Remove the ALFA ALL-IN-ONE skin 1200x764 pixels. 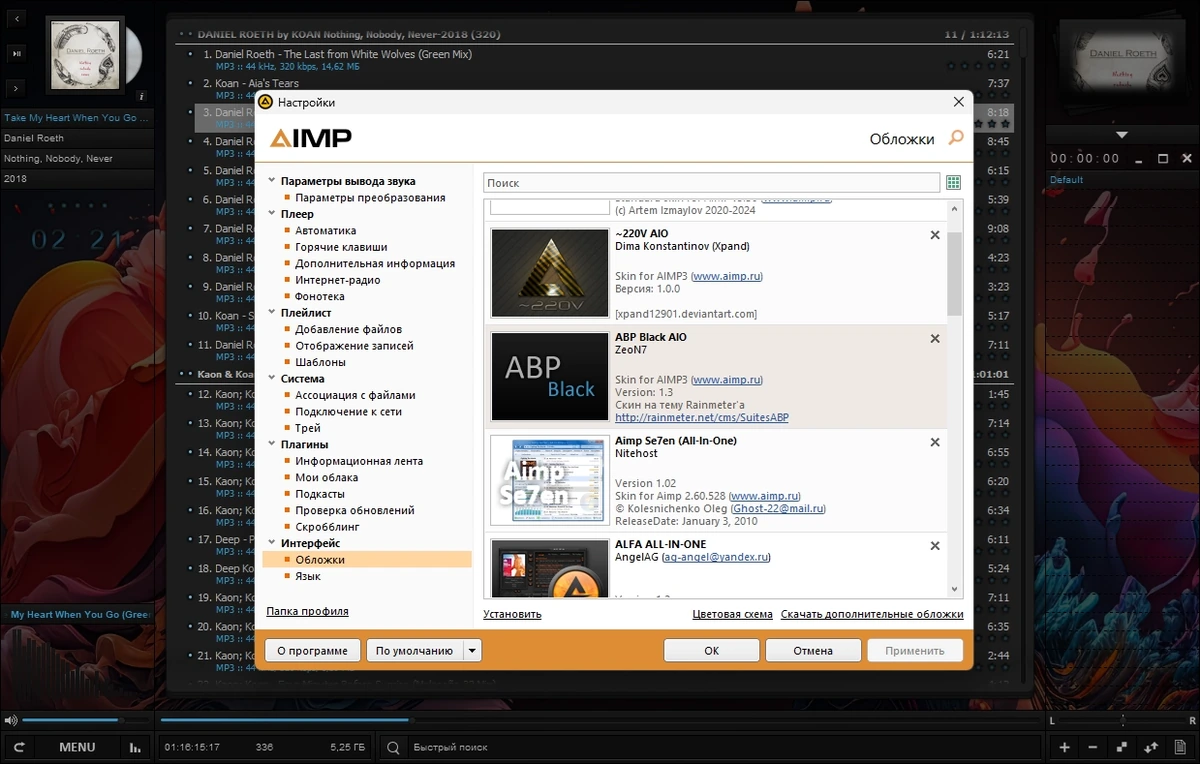tap(935, 547)
